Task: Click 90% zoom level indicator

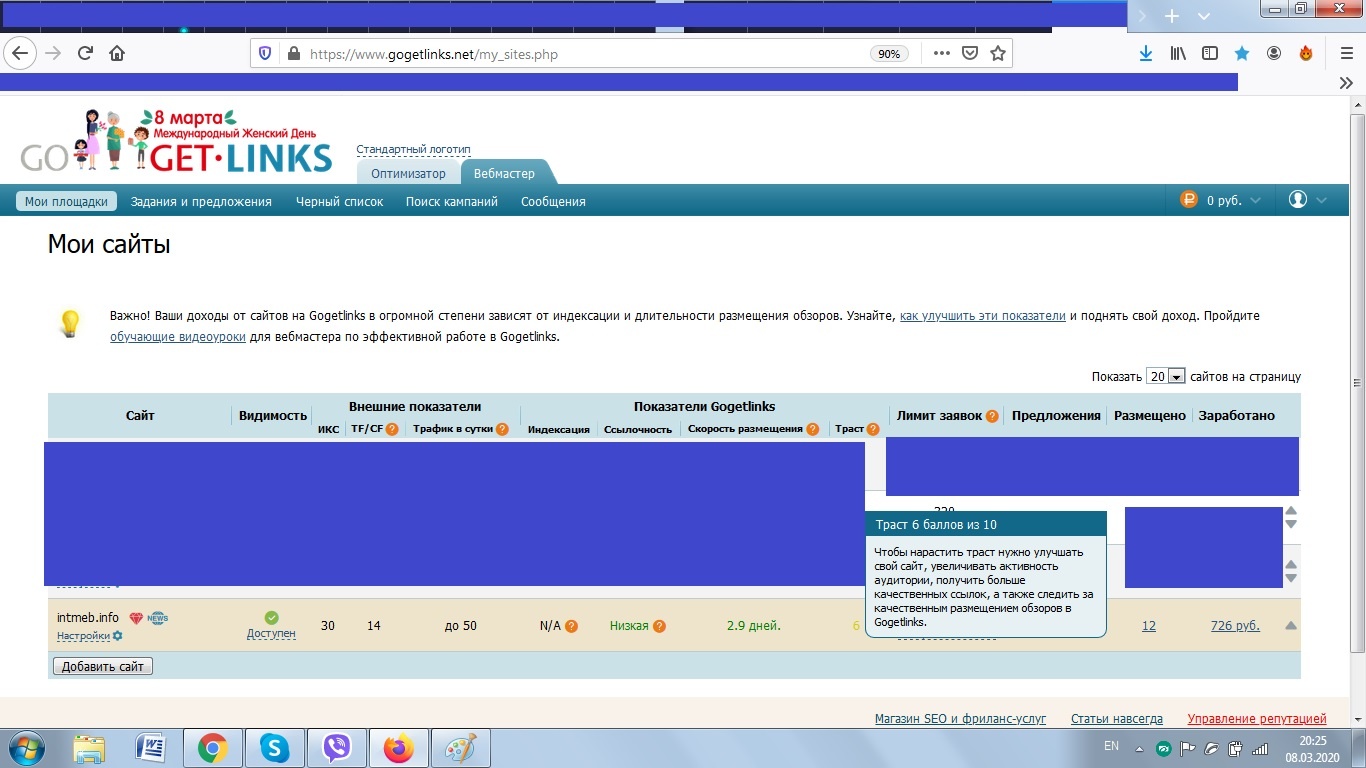Action: point(889,54)
